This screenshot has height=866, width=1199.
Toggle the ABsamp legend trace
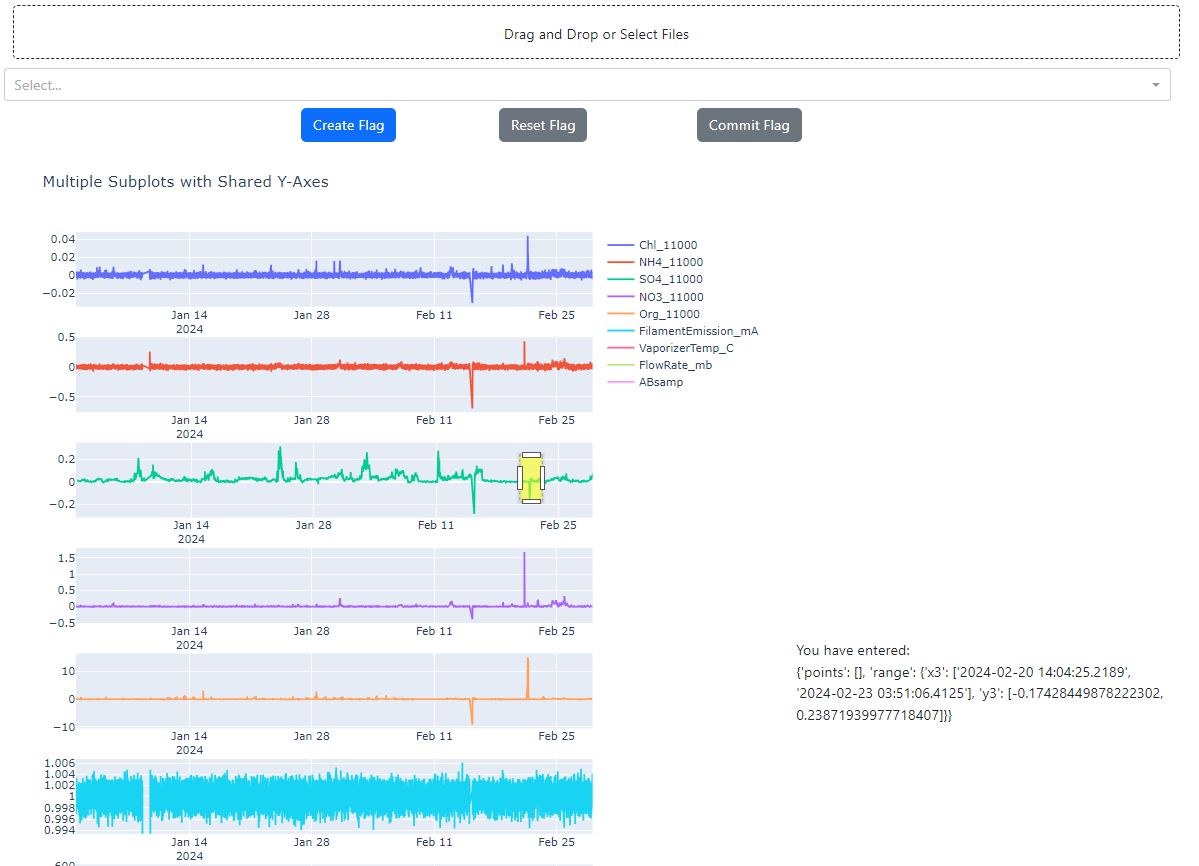point(661,382)
